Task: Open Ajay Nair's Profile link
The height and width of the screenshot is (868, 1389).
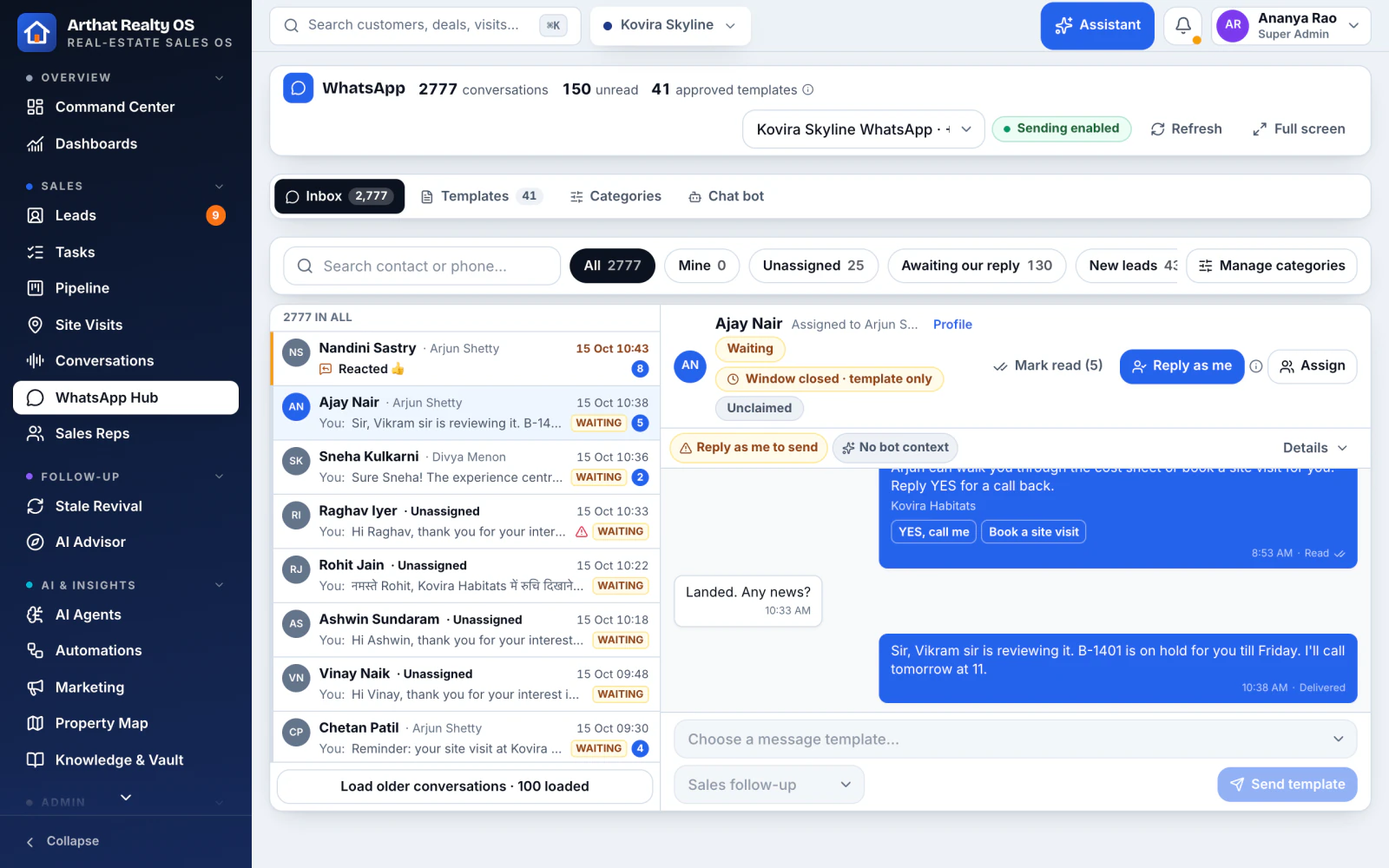Action: click(x=952, y=324)
